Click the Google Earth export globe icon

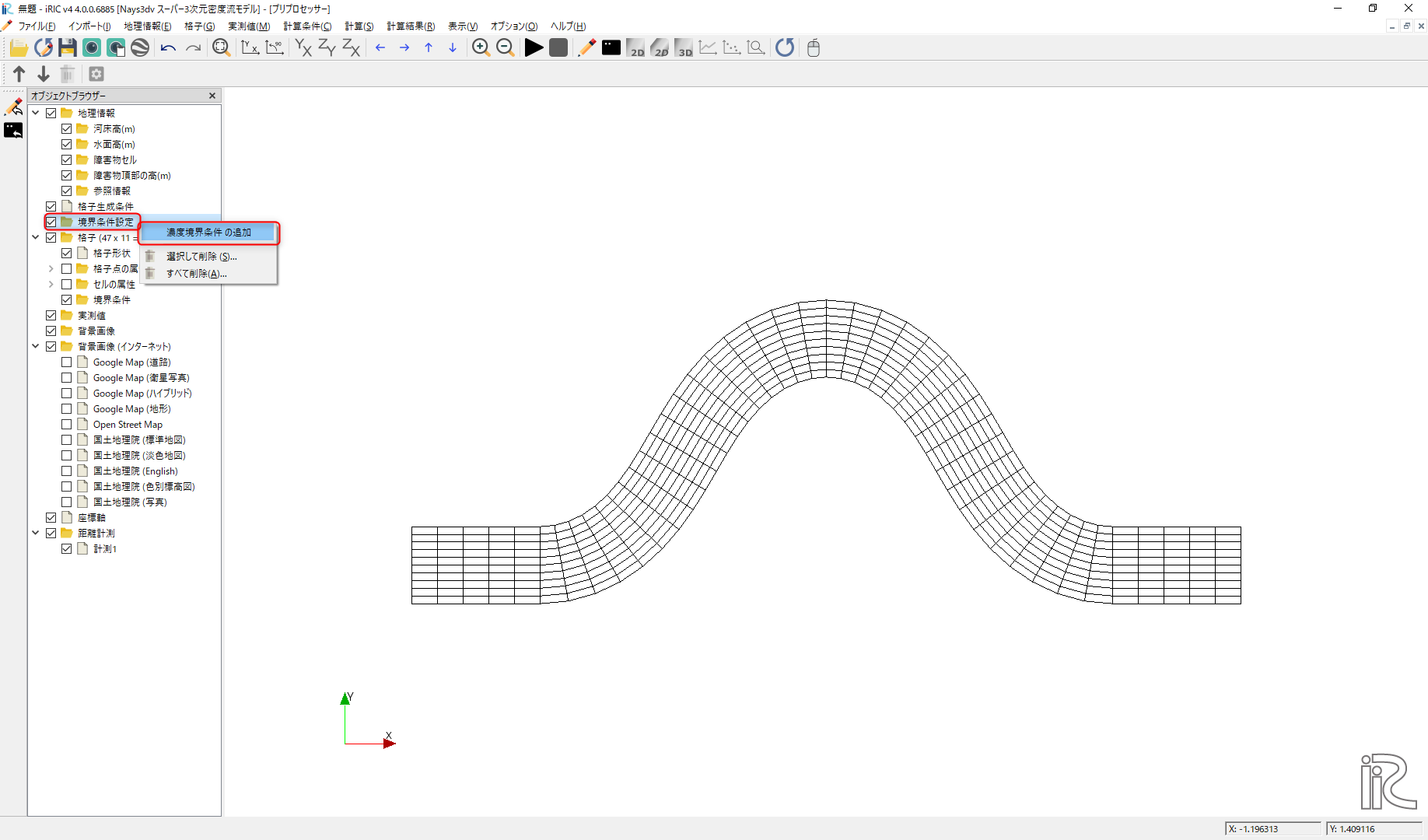140,48
